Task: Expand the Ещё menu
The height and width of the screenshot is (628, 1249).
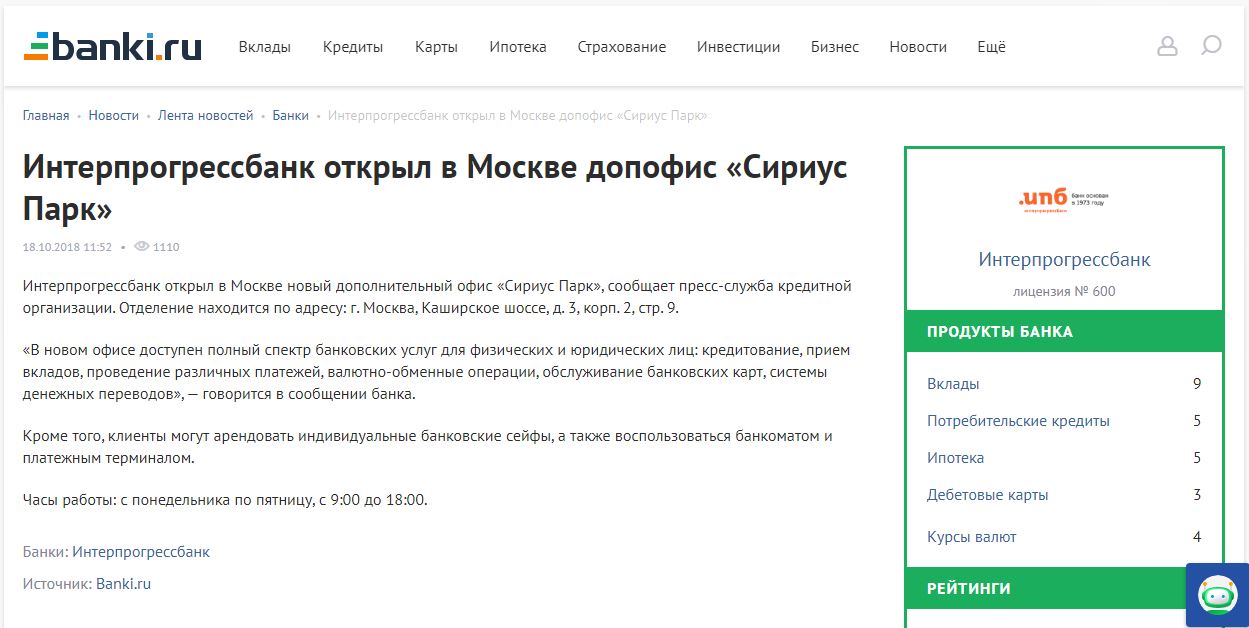Action: click(992, 47)
